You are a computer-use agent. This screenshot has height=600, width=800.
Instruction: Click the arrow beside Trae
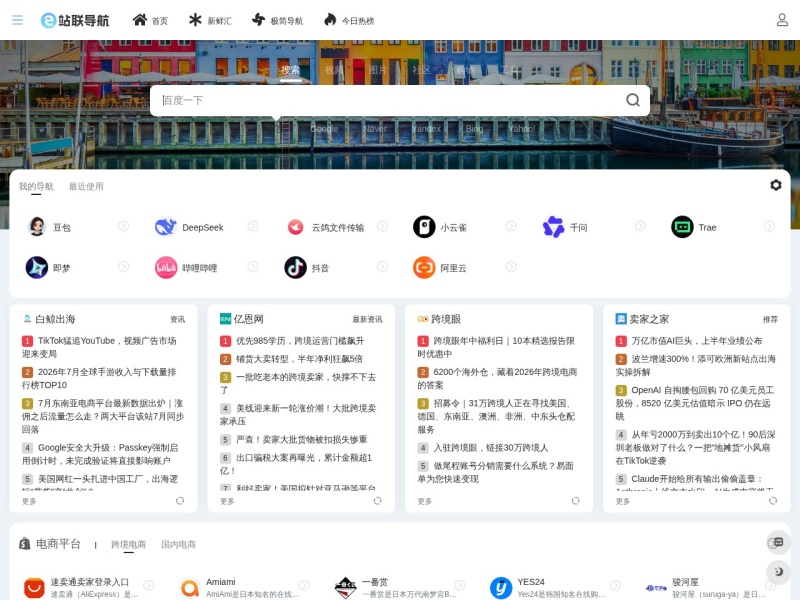click(769, 226)
